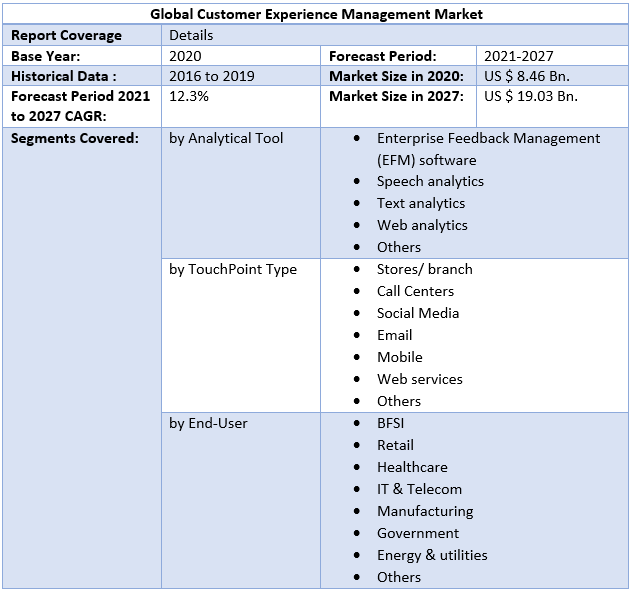Select the 12.3% CAGR value cell
The image size is (636, 593).
point(189,96)
